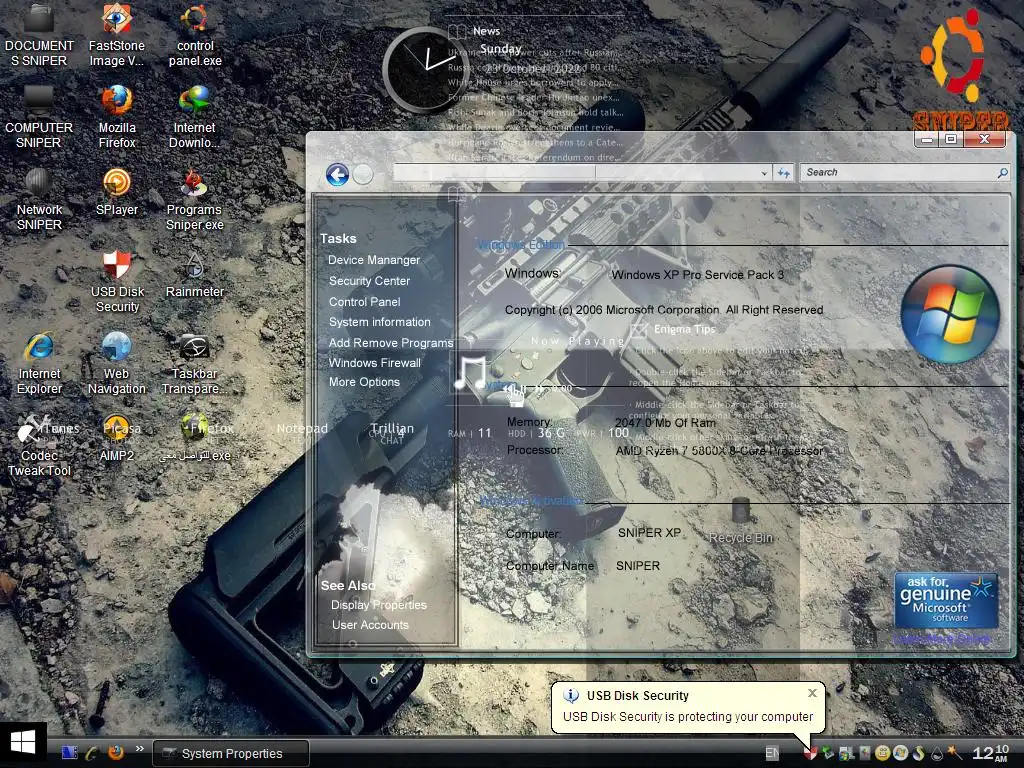The height and width of the screenshot is (768, 1024).
Task: Click the Windows logo orb in System Properties
Action: (x=950, y=314)
